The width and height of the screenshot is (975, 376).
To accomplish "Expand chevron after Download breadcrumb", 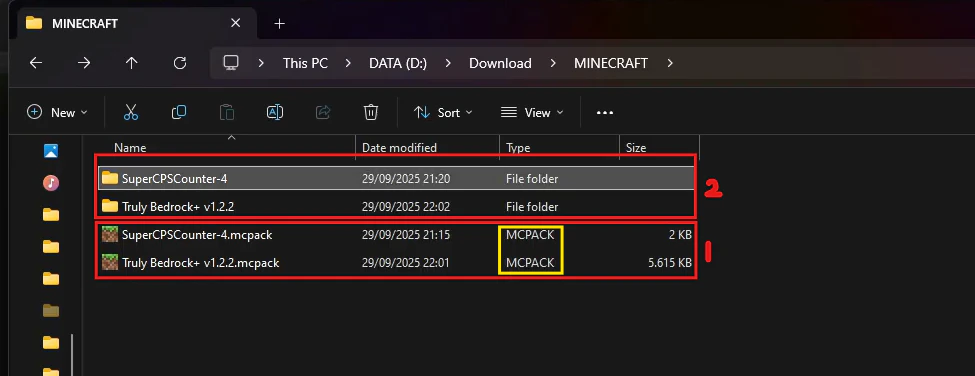I will [x=552, y=63].
